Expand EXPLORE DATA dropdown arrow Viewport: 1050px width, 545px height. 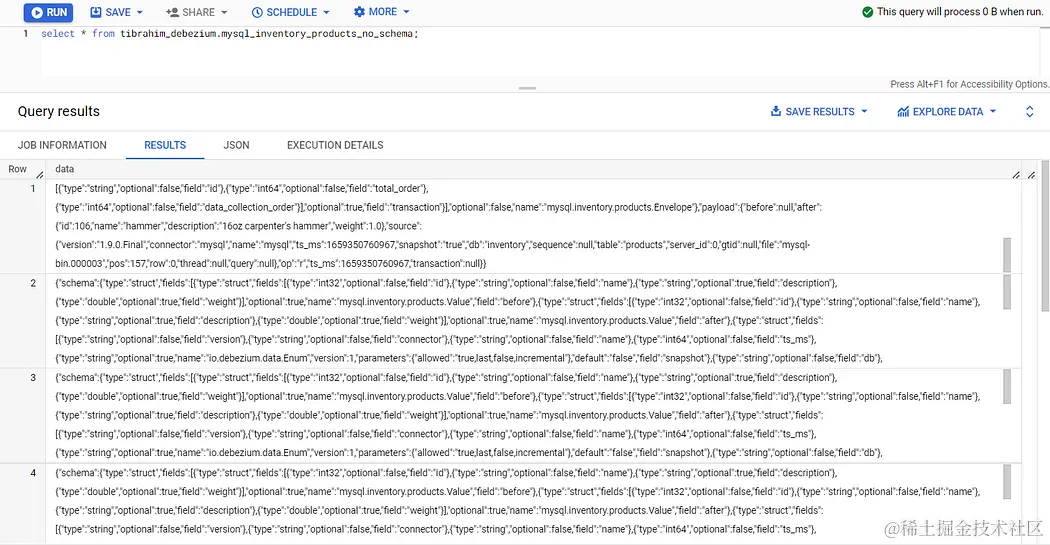(x=993, y=112)
